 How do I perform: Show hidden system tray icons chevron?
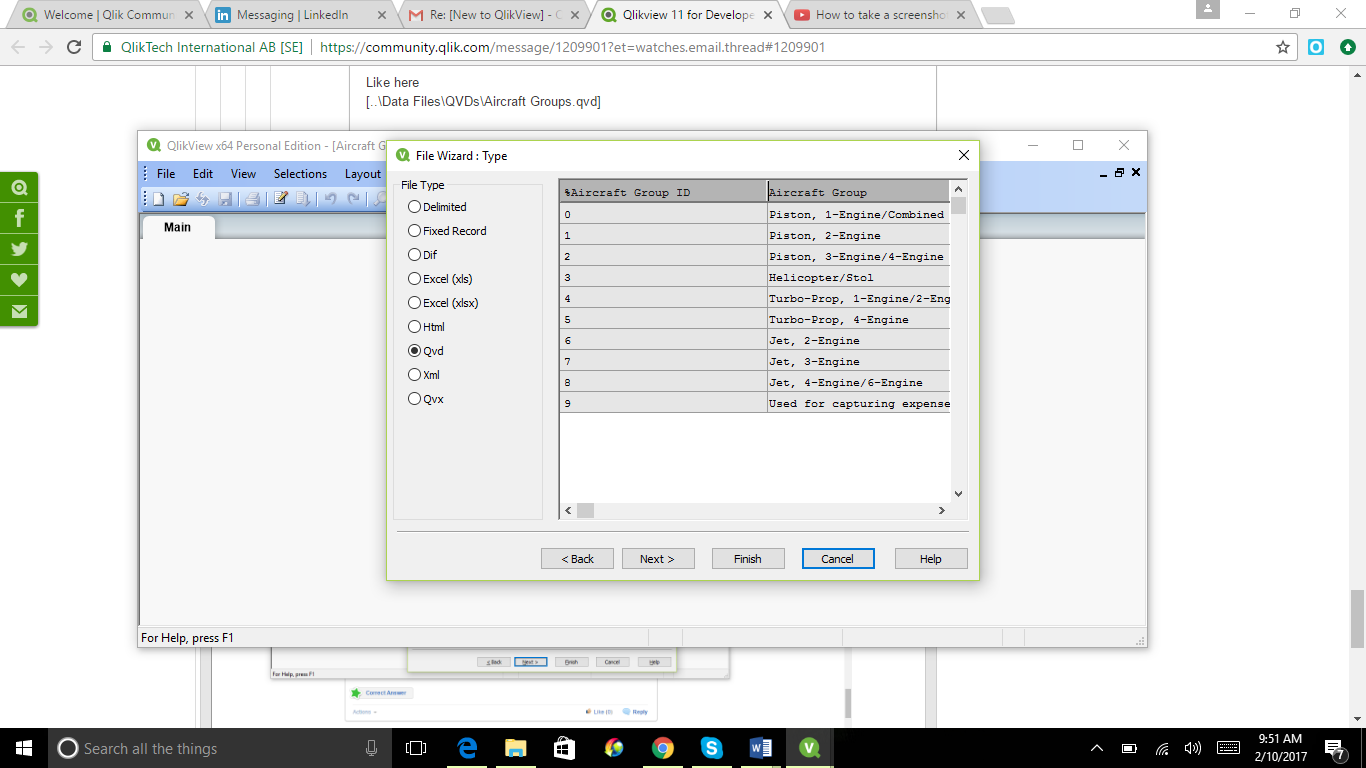pos(1097,748)
